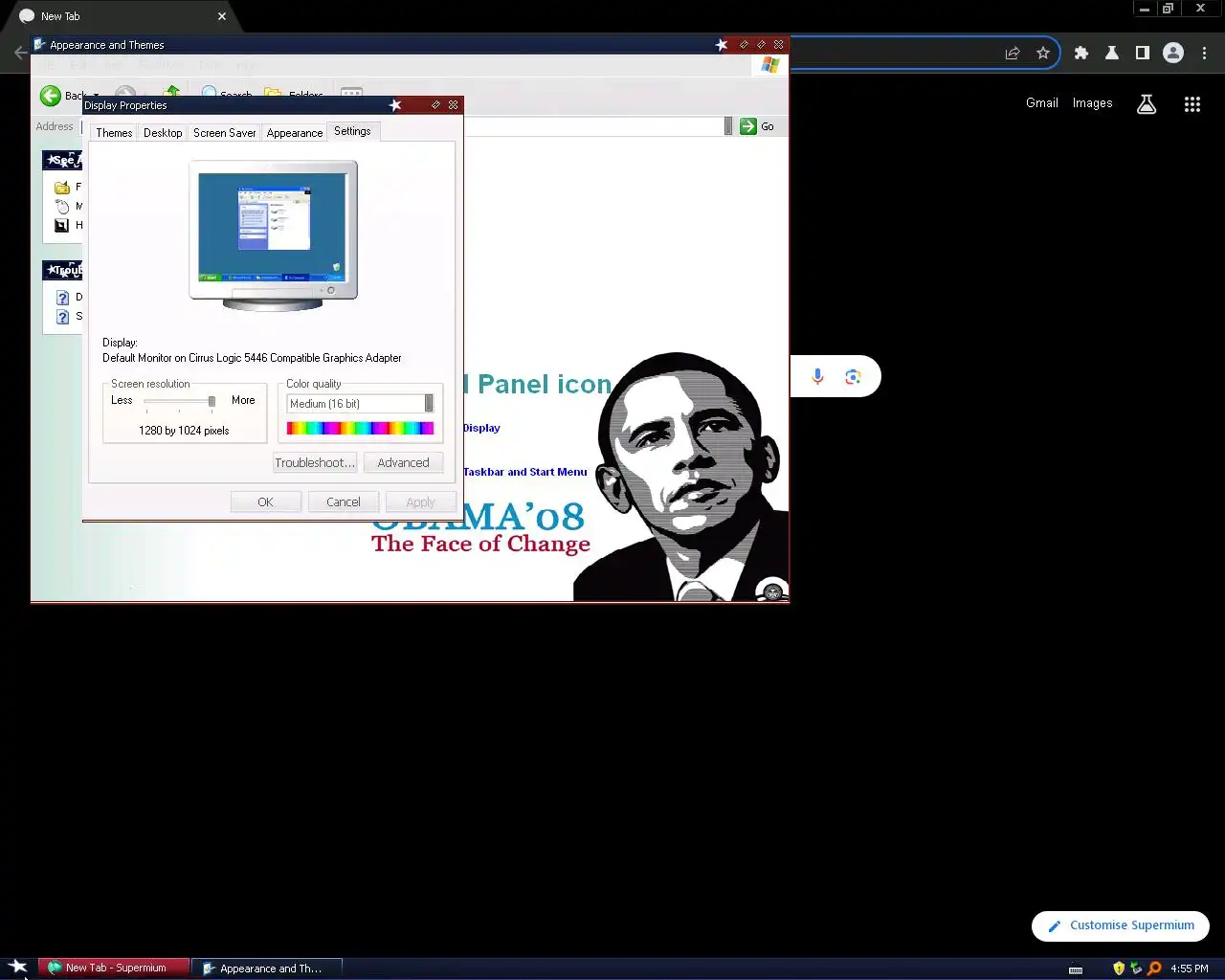Click the Views icon in Explorer toolbar
Screen dimensions: 1225x980
(x=352, y=94)
